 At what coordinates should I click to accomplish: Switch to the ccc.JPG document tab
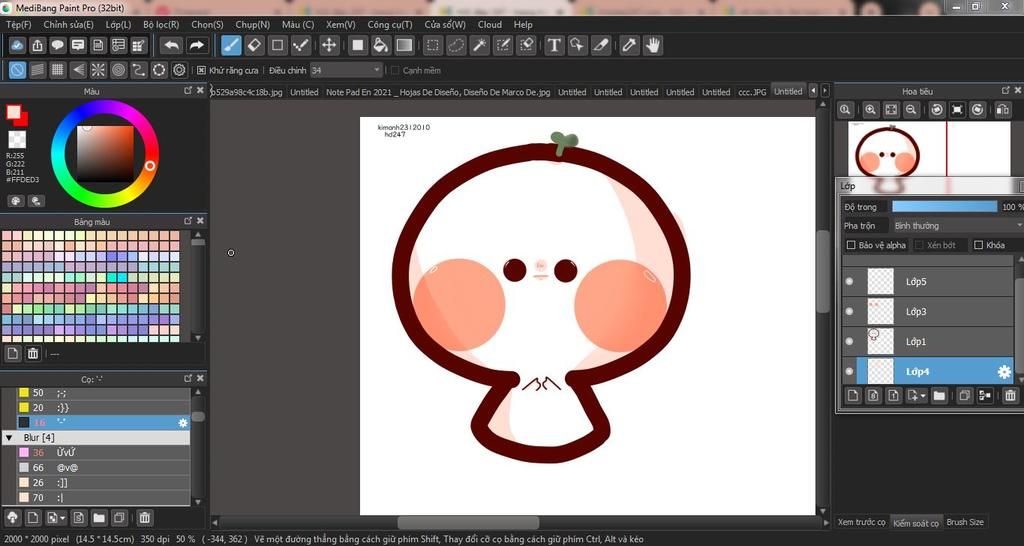(x=751, y=92)
